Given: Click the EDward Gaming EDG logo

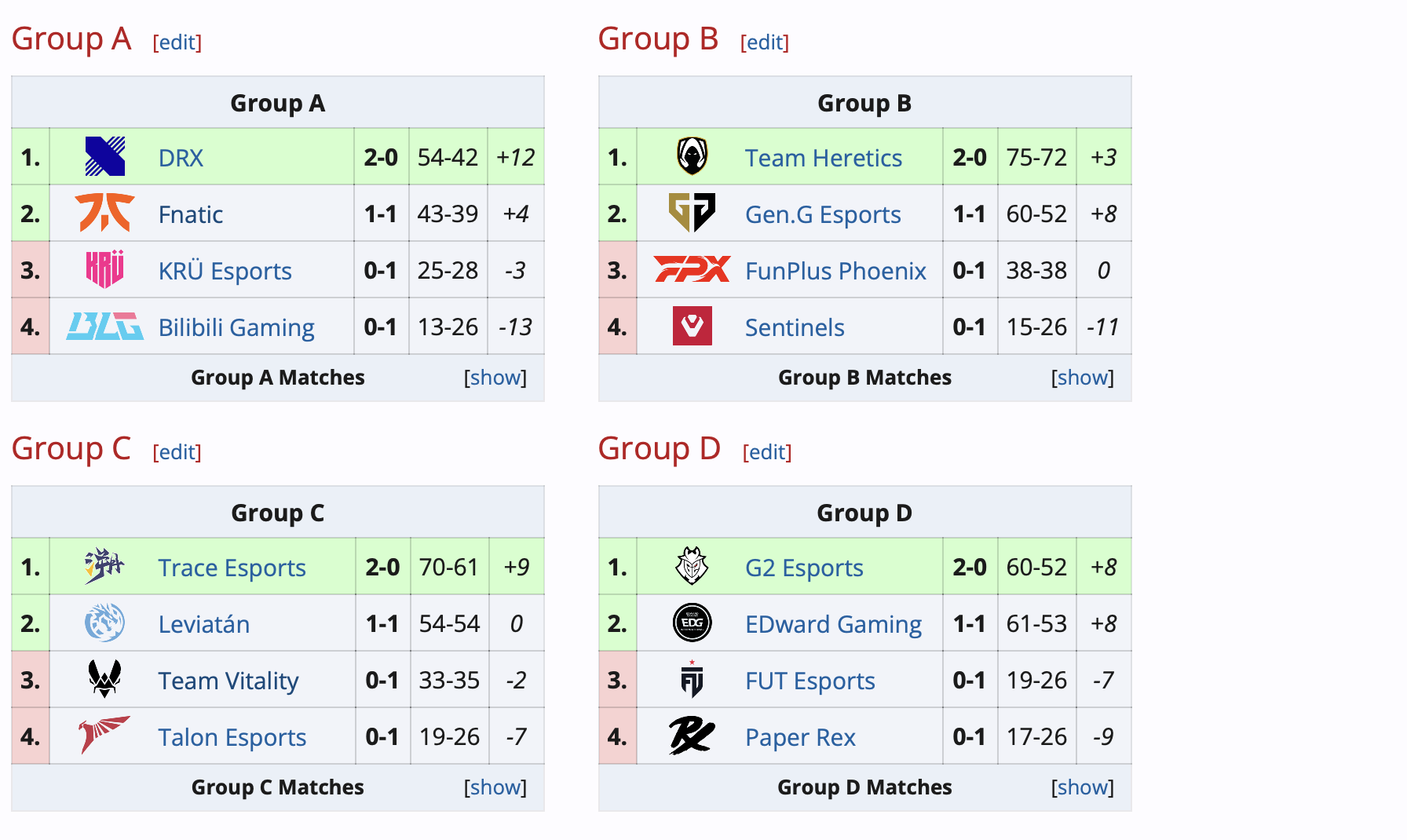Looking at the screenshot, I should pyautogui.click(x=692, y=623).
